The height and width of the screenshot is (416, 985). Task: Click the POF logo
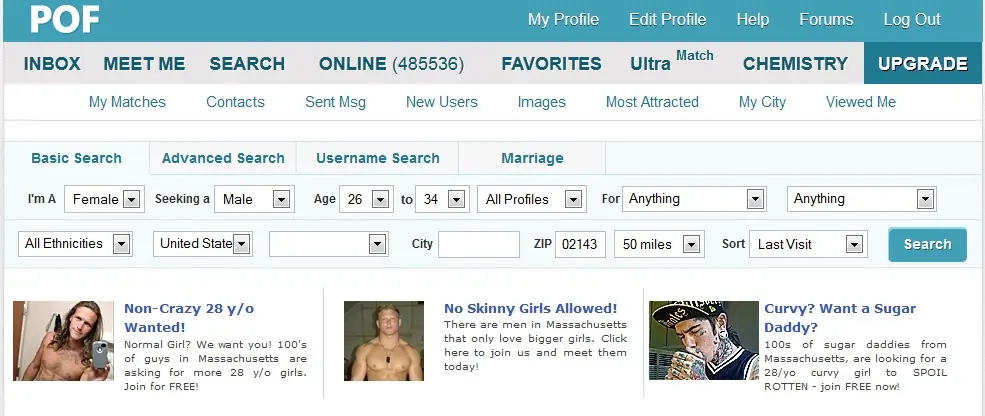[64, 19]
